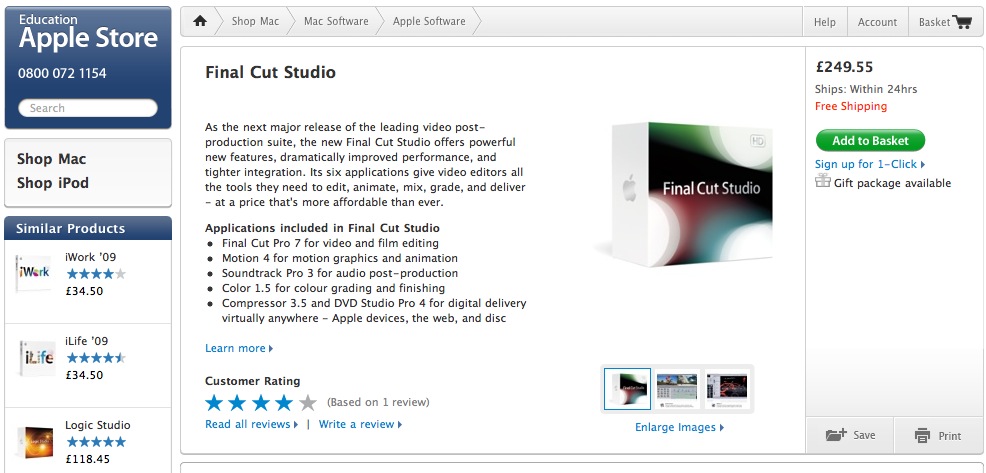Click the Save folder icon
Screen dimensions: 986x473
836,435
